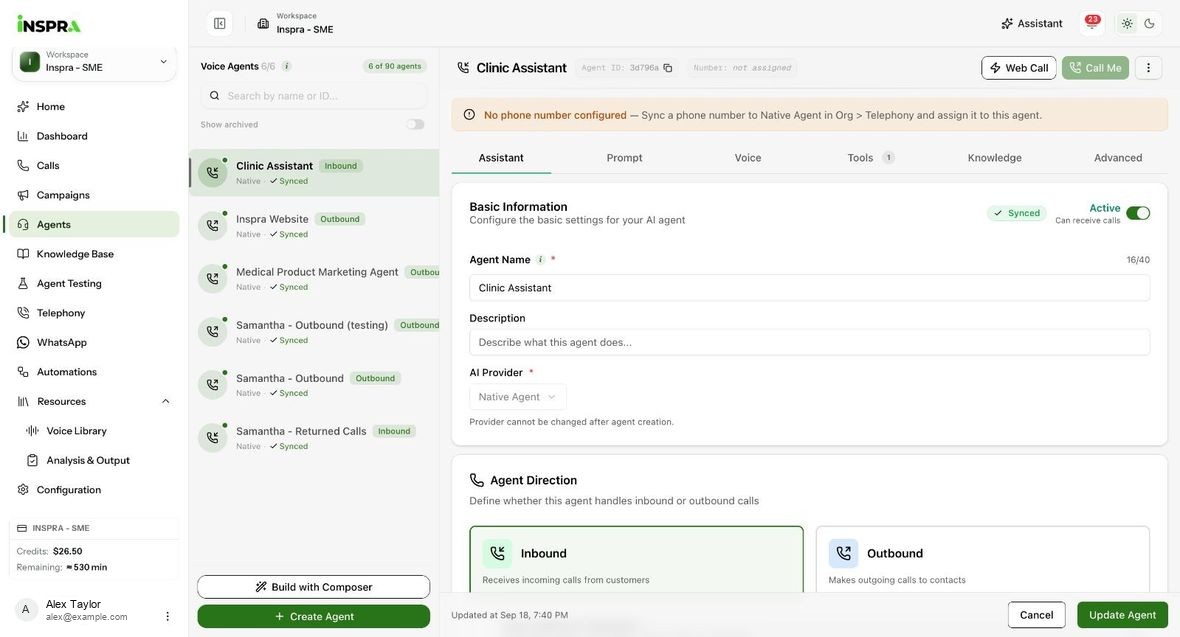Go to Home in sidebar
Image resolution: width=1180 pixels, height=637 pixels.
(94, 107)
